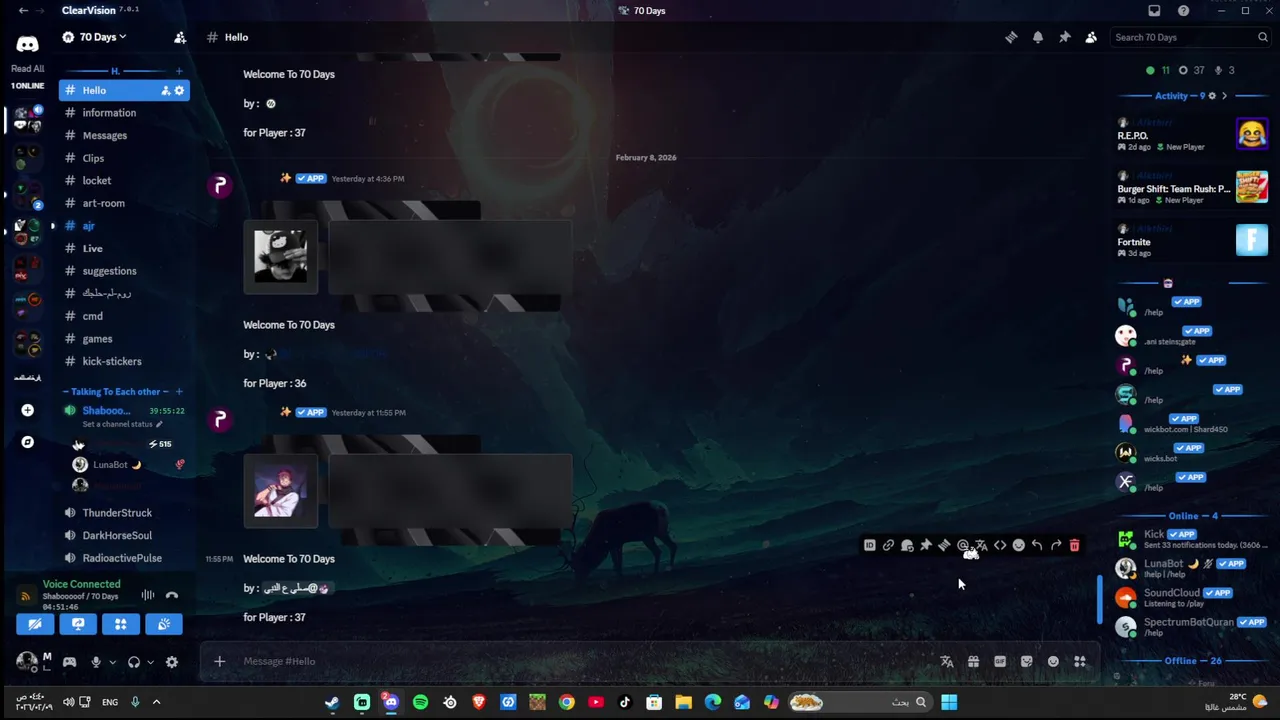Toggle the member list icon
The width and height of the screenshot is (1280, 720).
coord(1091,37)
